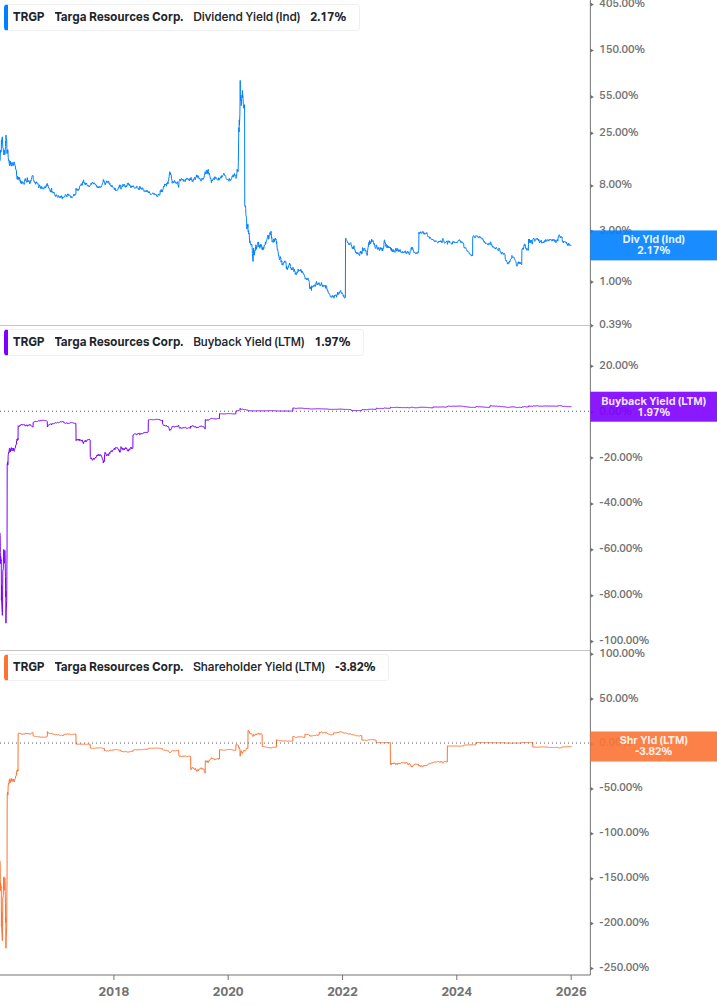Click TRGP ticker in the Buyback Yield legend

pyautogui.click(x=29, y=342)
